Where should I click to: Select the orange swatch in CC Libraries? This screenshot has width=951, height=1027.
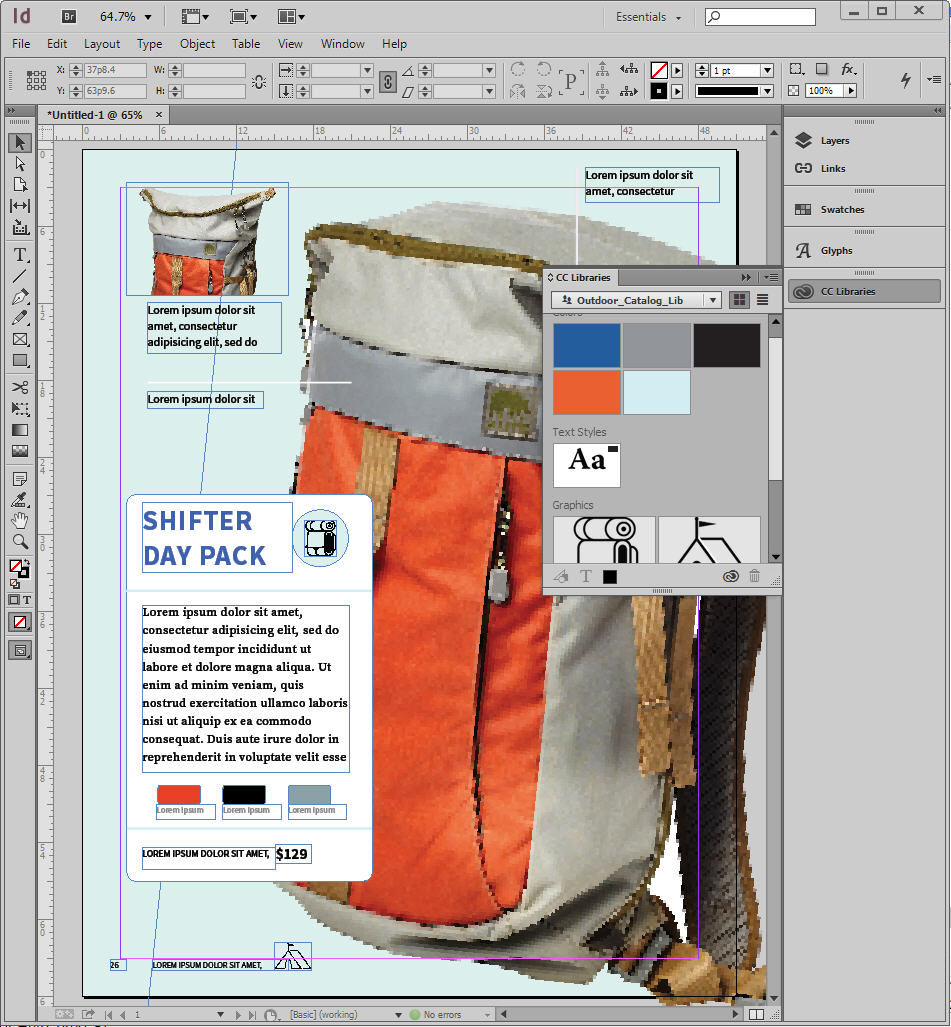[587, 392]
